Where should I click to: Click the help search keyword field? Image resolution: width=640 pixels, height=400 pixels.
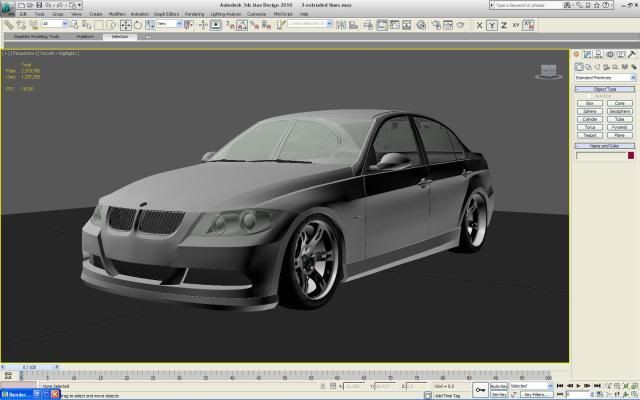[528, 5]
